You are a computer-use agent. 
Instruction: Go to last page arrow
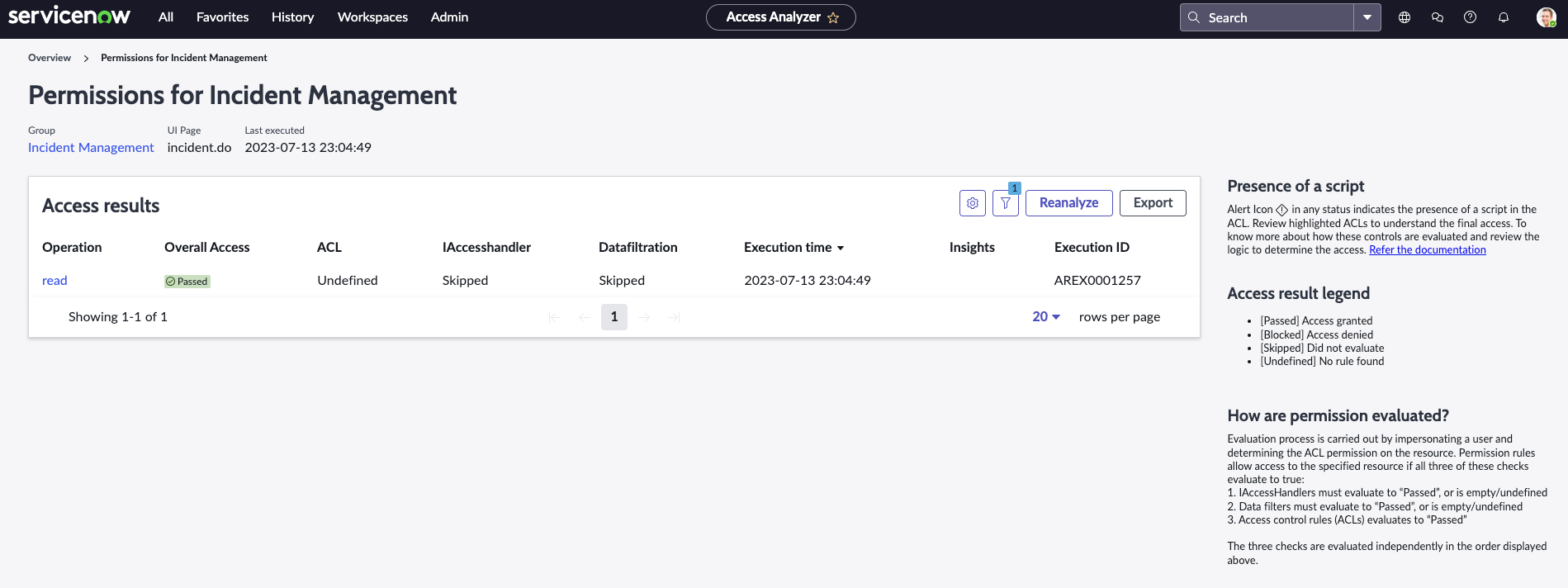point(674,317)
